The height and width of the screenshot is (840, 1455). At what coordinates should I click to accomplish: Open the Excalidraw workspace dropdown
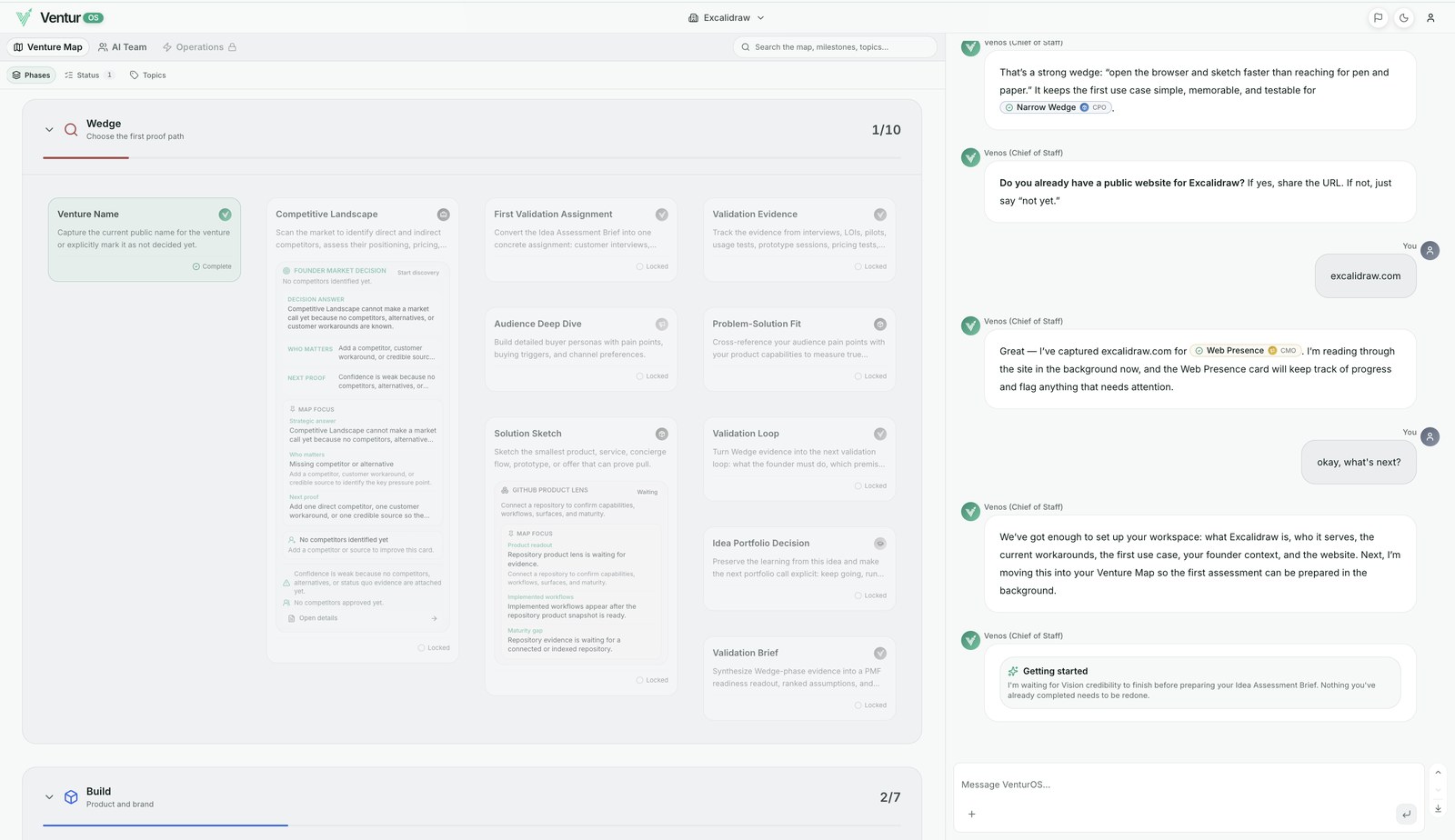727,17
